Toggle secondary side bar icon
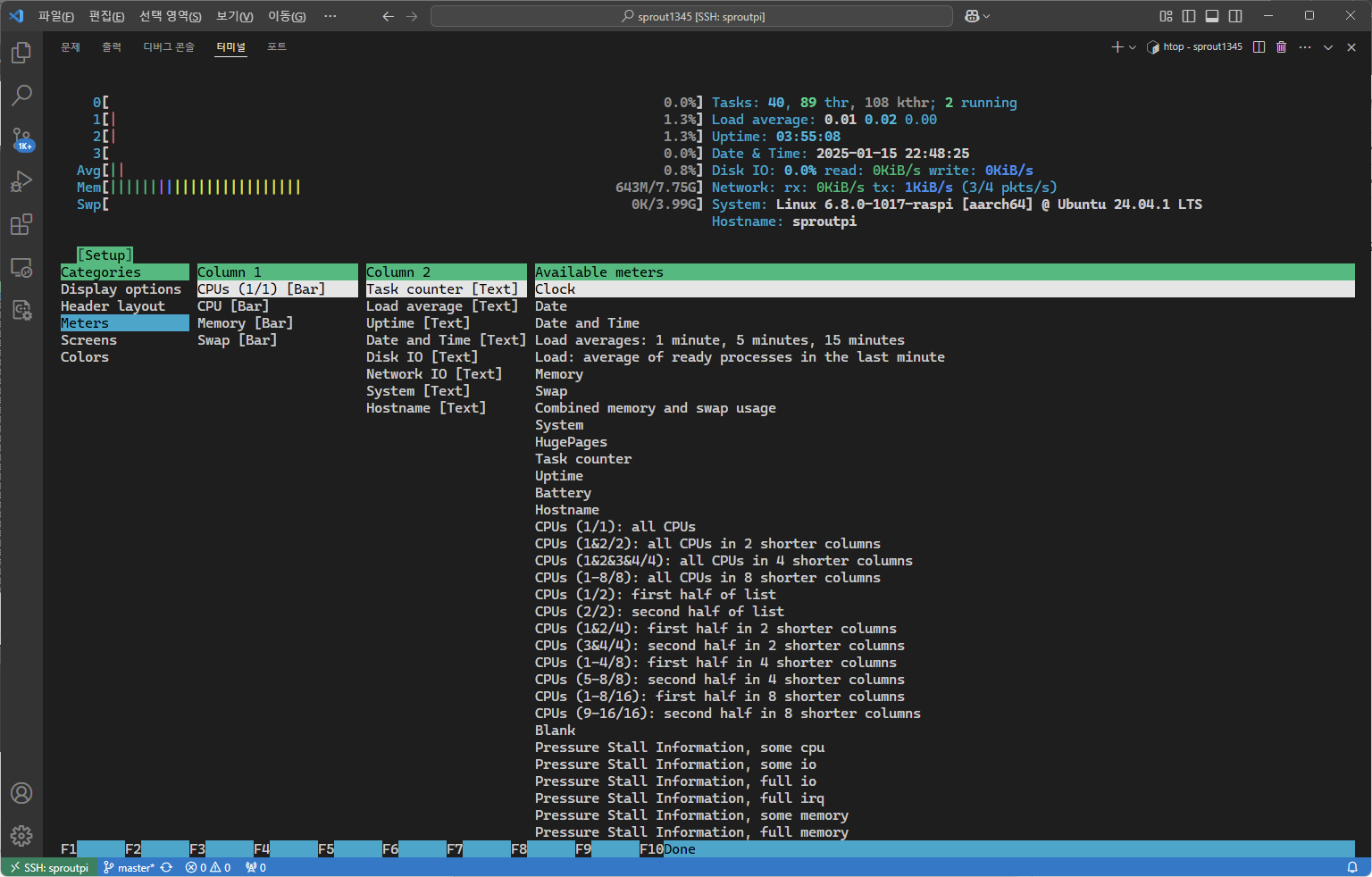Viewport: 1372px width, 877px height. coord(1235,16)
